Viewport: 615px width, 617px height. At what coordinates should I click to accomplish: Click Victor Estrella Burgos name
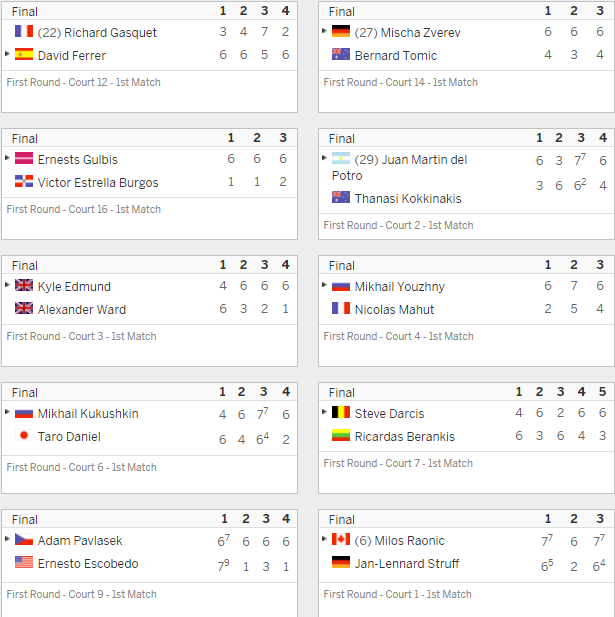coord(98,183)
